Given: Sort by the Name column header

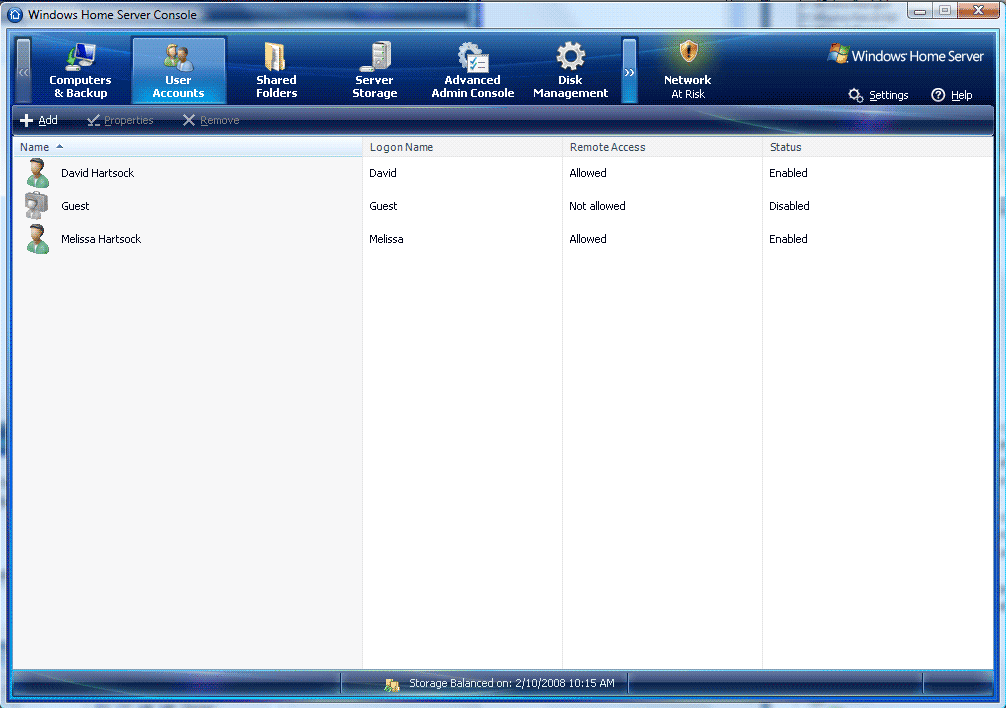Looking at the screenshot, I should (x=187, y=147).
